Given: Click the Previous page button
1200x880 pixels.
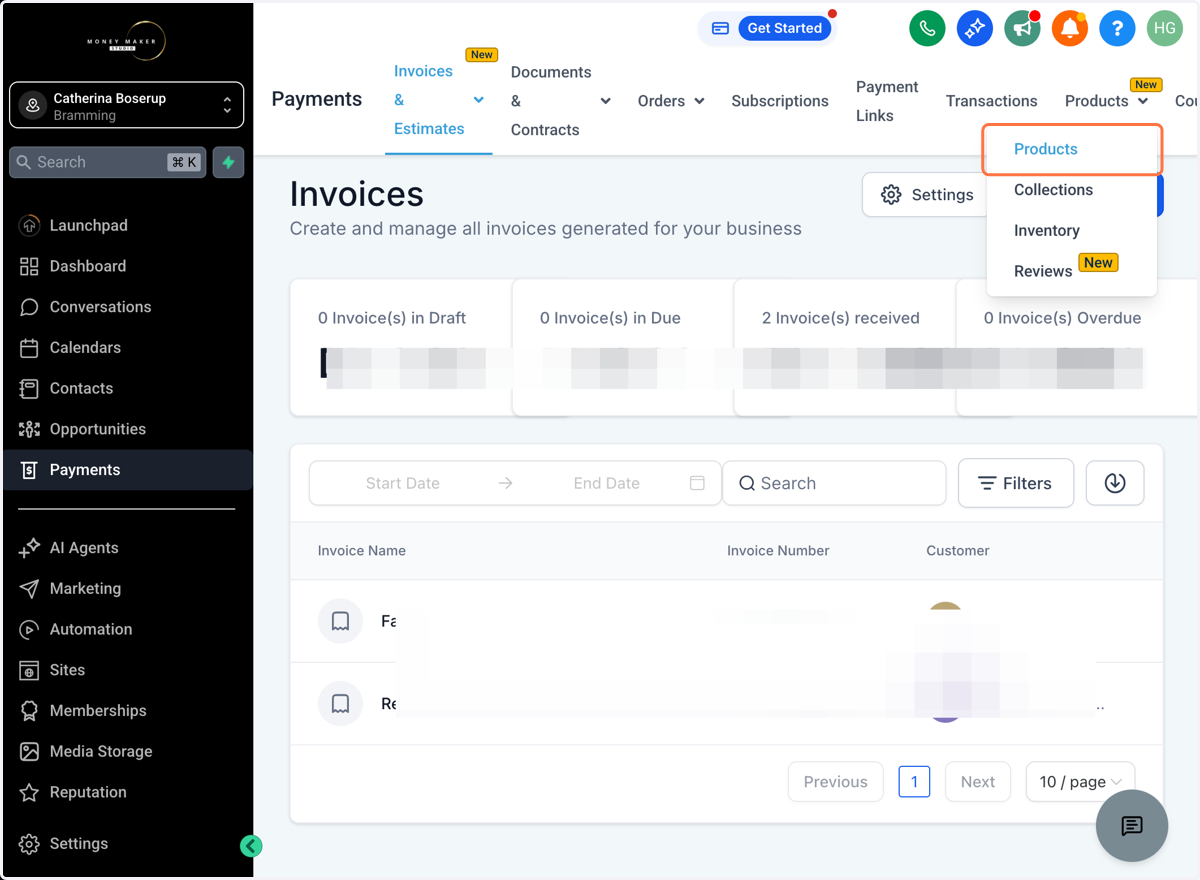Looking at the screenshot, I should point(836,782).
